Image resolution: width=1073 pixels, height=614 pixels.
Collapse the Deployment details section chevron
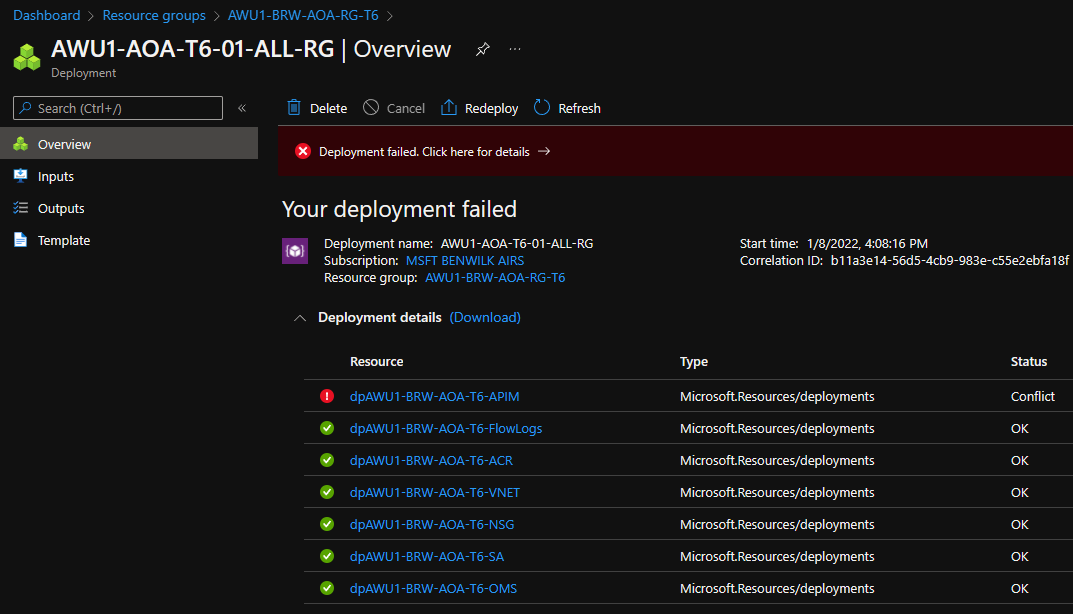(x=300, y=318)
